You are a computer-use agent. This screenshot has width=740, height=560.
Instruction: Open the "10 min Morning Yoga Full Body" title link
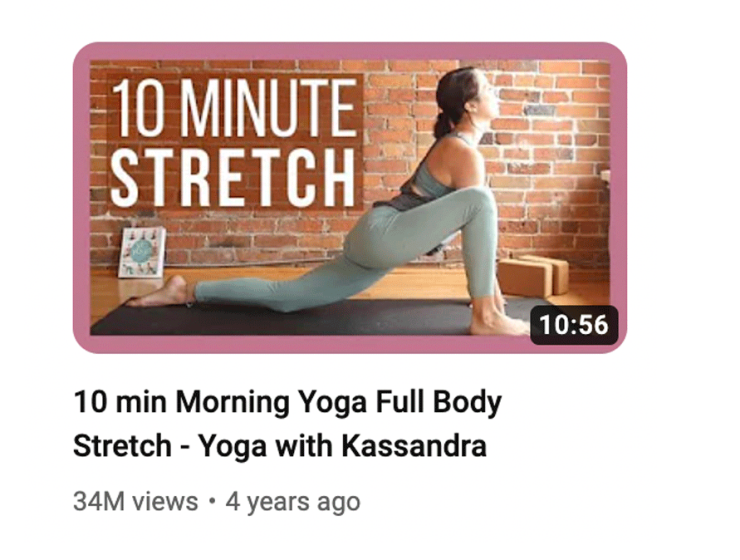[x=287, y=403]
